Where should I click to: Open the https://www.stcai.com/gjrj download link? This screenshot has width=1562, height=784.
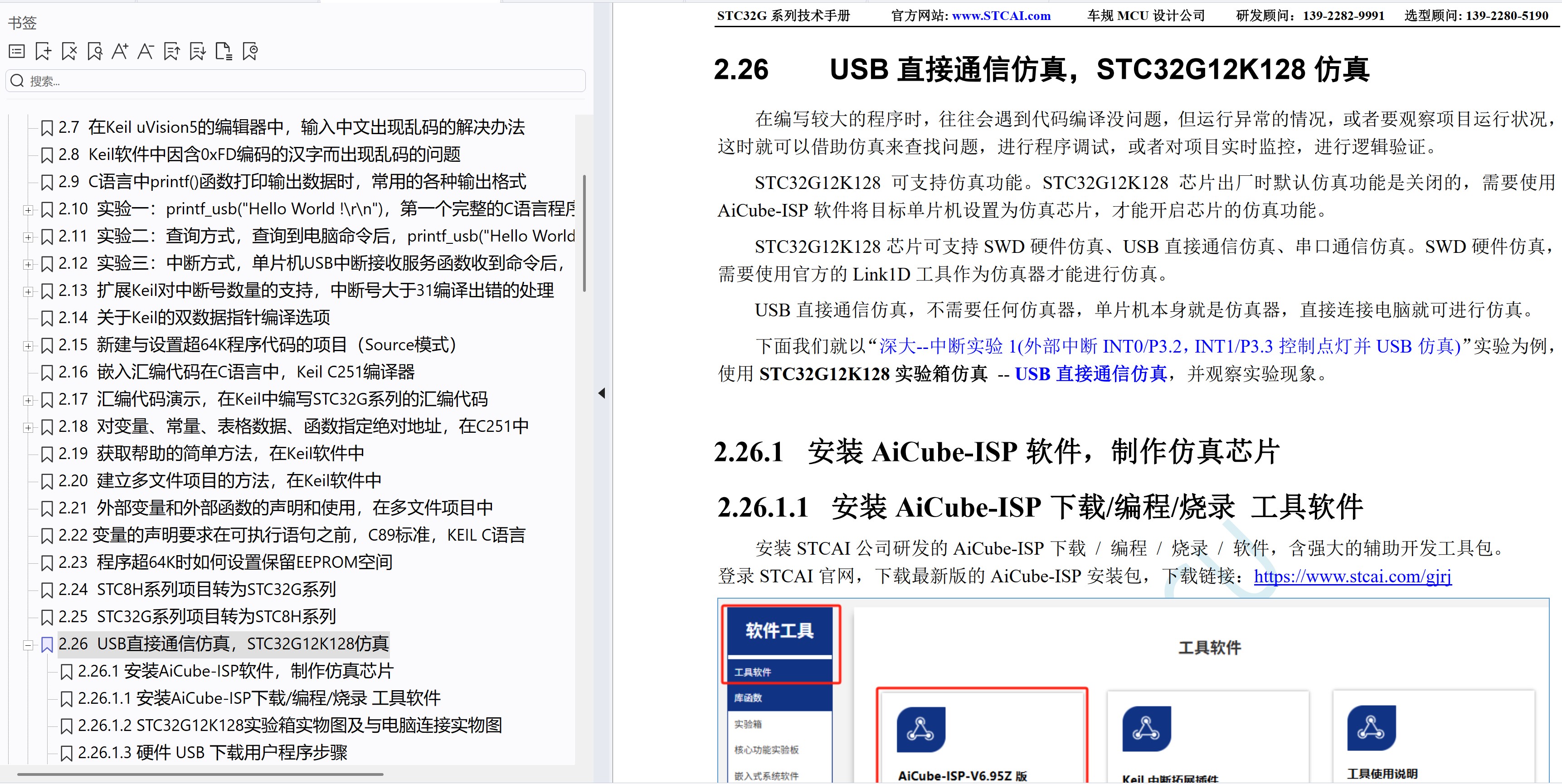[1353, 576]
